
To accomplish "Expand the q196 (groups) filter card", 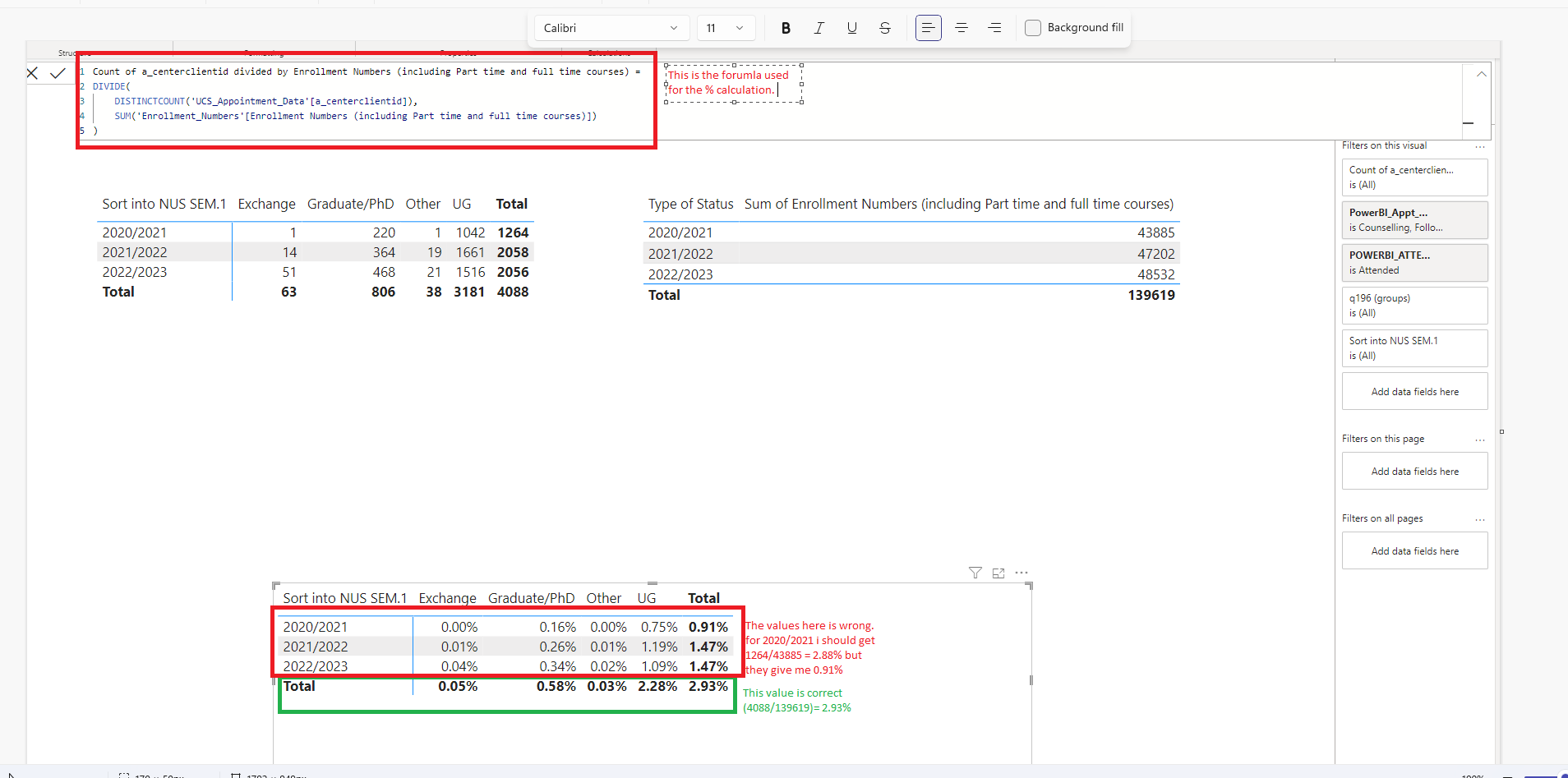I will pos(1414,306).
